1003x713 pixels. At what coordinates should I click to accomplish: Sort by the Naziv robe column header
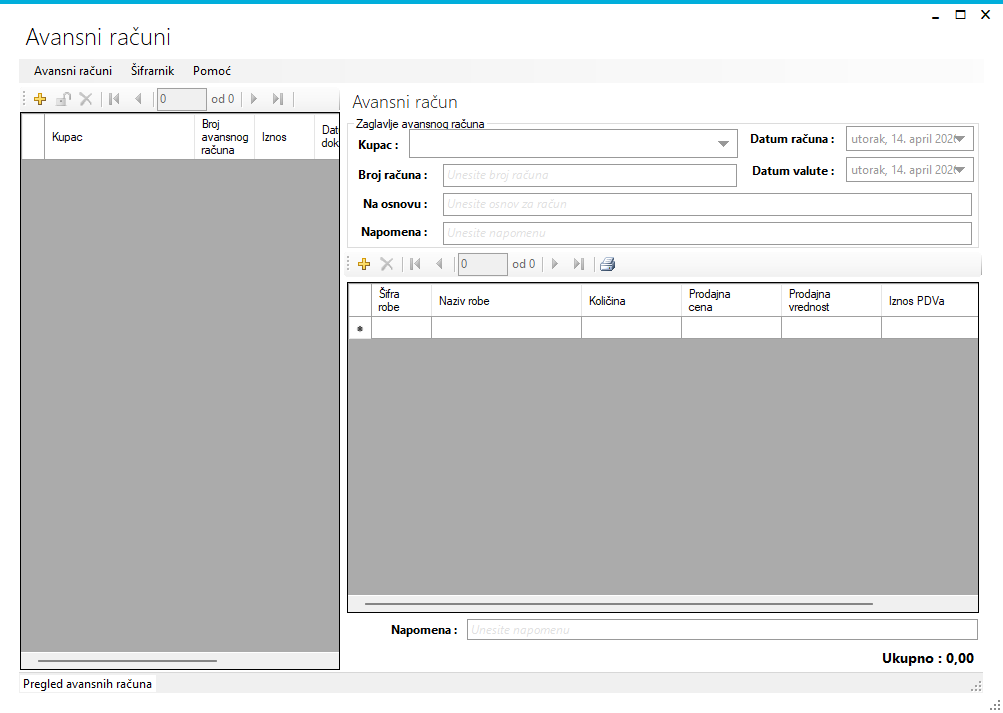506,300
